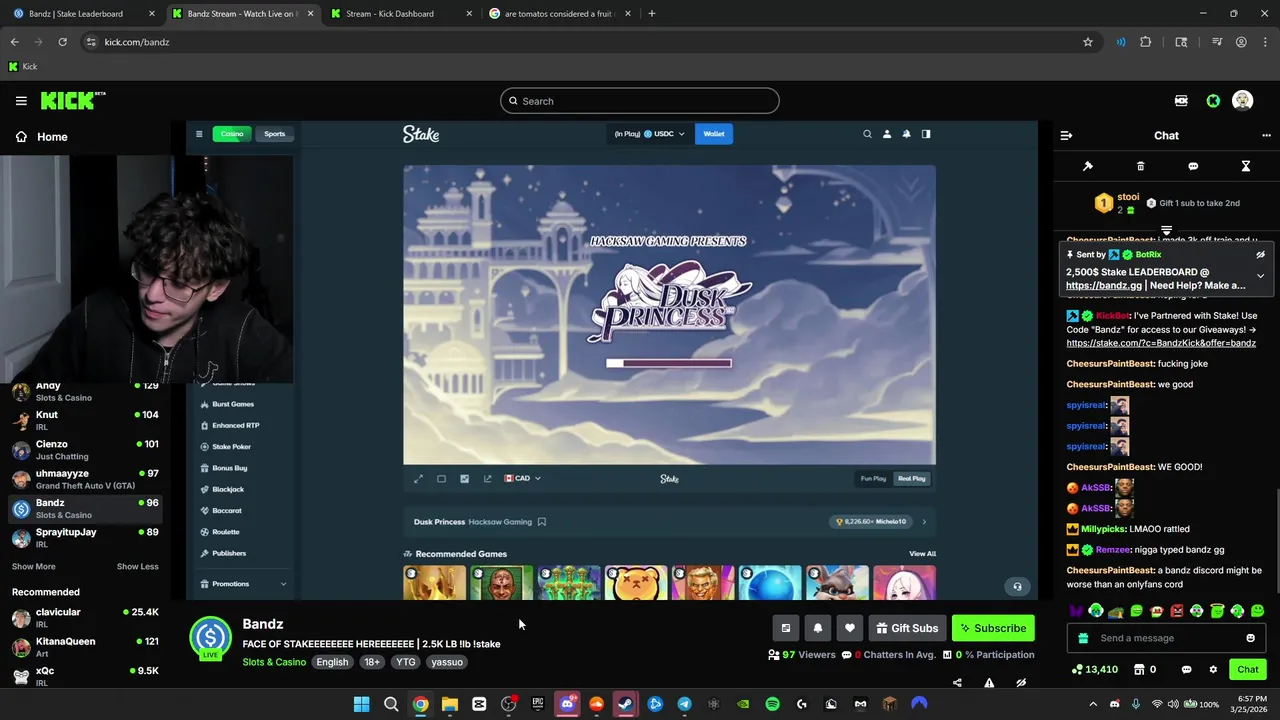Open the emoji picker in message box
1280x720 pixels.
1250,638
